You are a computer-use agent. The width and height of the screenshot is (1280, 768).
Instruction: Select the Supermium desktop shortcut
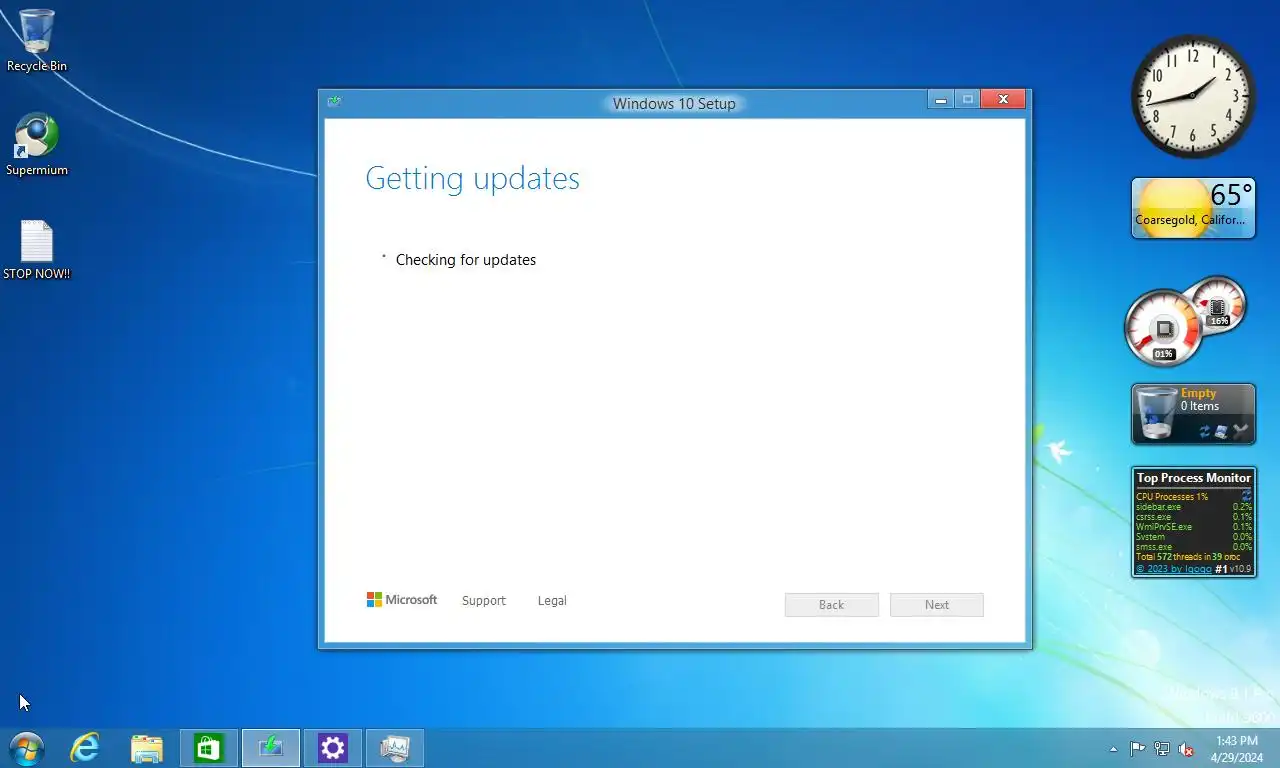[37, 145]
